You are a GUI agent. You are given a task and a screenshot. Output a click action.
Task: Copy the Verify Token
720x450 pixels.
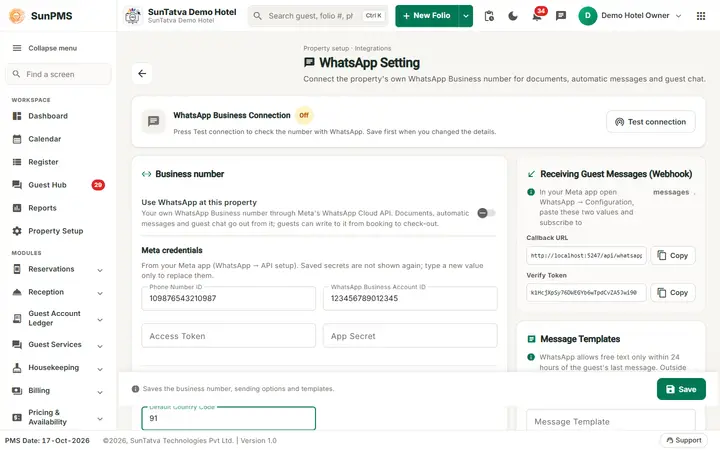(x=673, y=292)
